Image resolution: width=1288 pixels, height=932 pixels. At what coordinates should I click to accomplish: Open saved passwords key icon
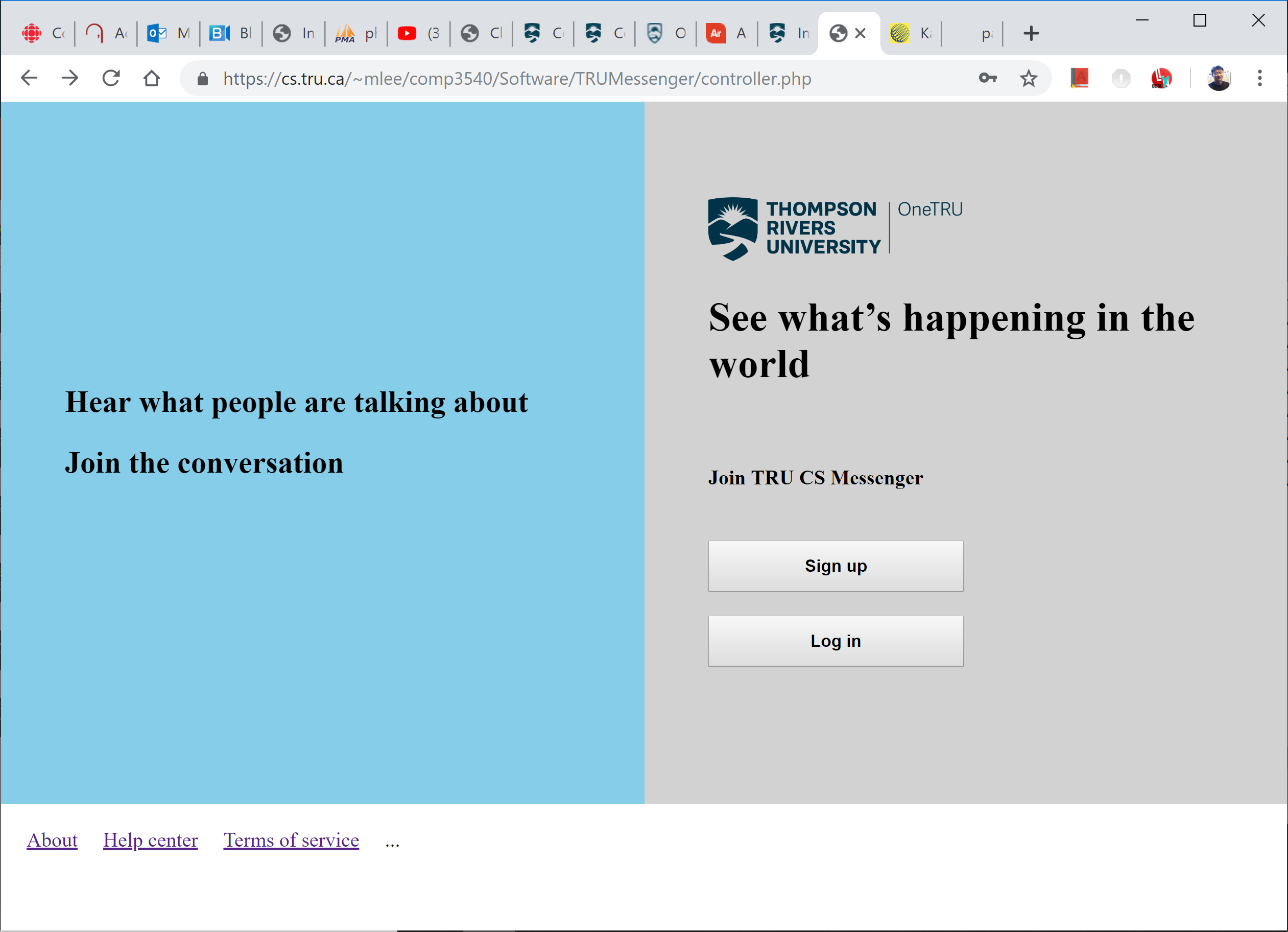(x=988, y=78)
